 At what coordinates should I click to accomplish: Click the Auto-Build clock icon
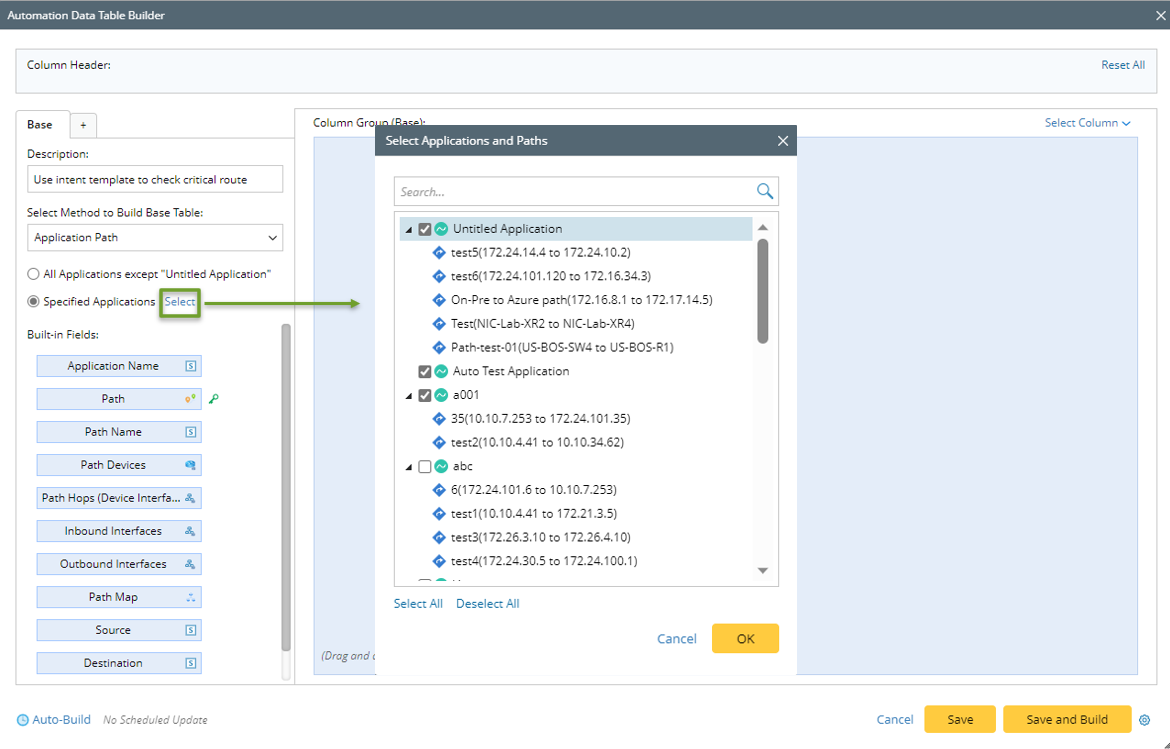click(x=23, y=720)
